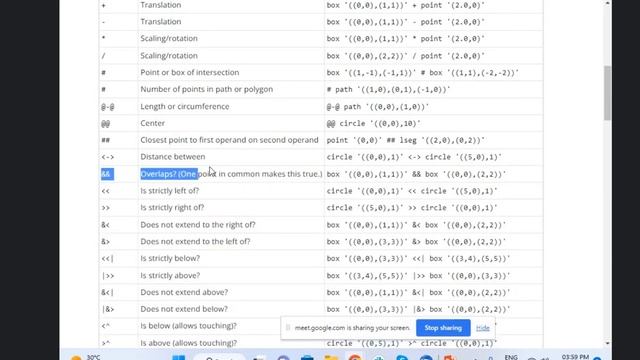Viewport: 640px width, 360px height.
Task: Click the |>> operator cell
Action: click(x=108, y=276)
